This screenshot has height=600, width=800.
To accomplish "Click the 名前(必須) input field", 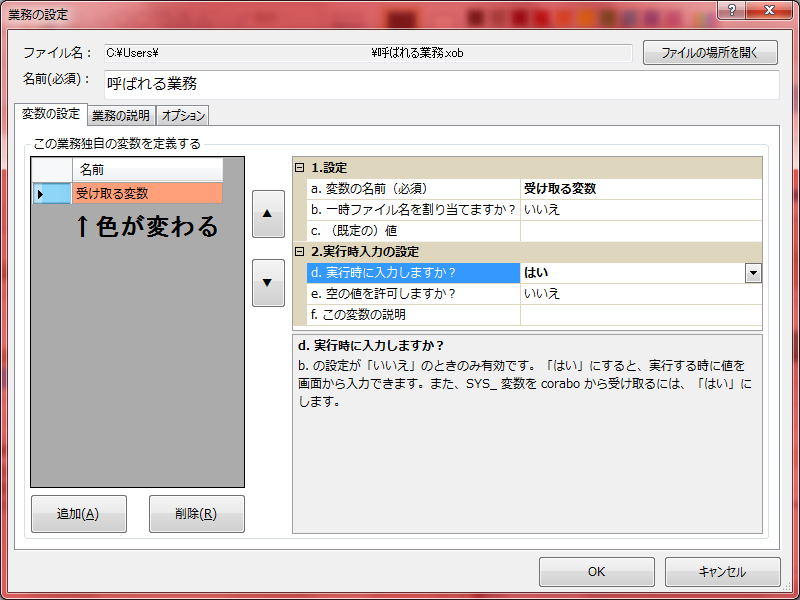I will pyautogui.click(x=441, y=84).
